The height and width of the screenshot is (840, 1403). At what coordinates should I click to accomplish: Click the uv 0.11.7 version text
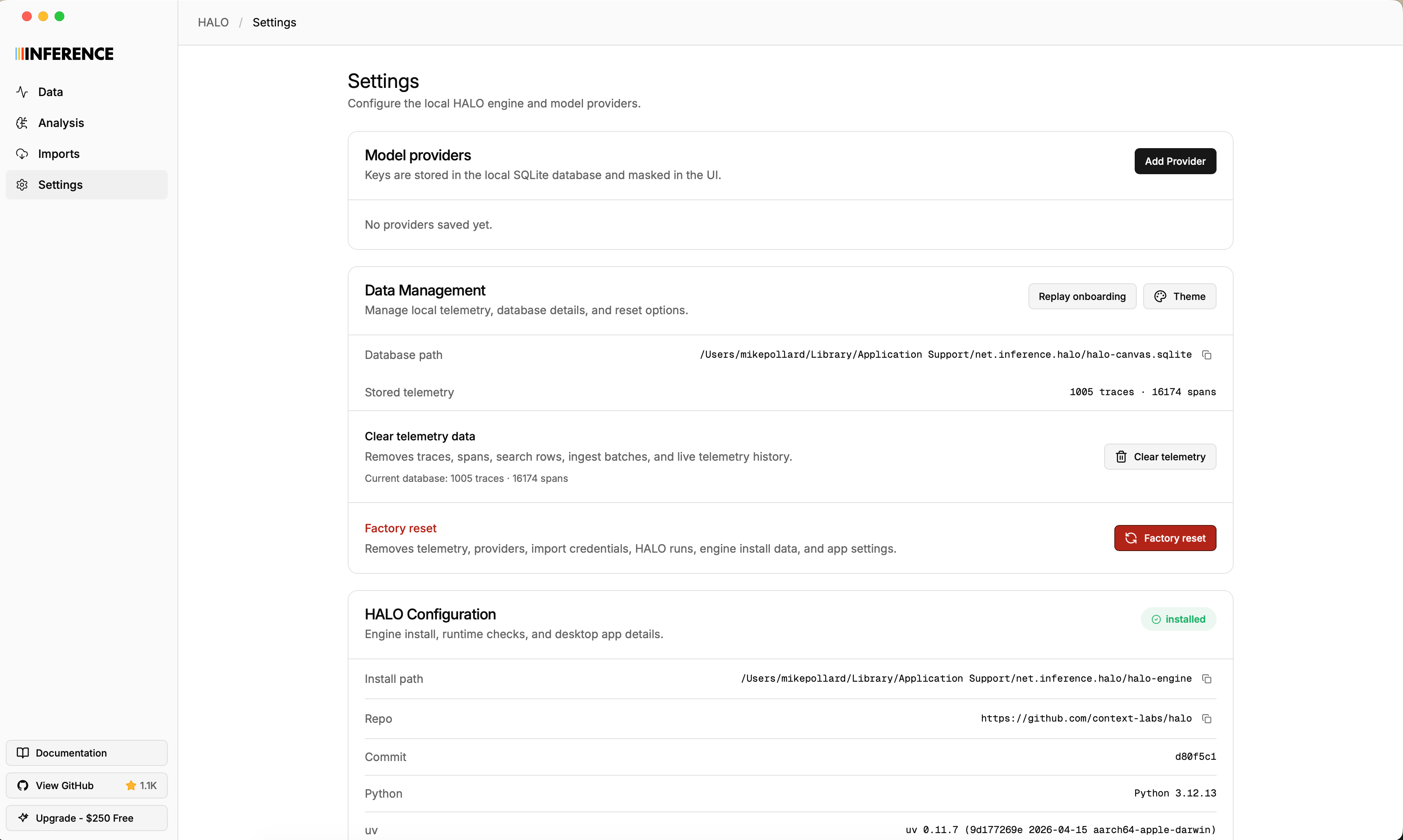click(1061, 830)
